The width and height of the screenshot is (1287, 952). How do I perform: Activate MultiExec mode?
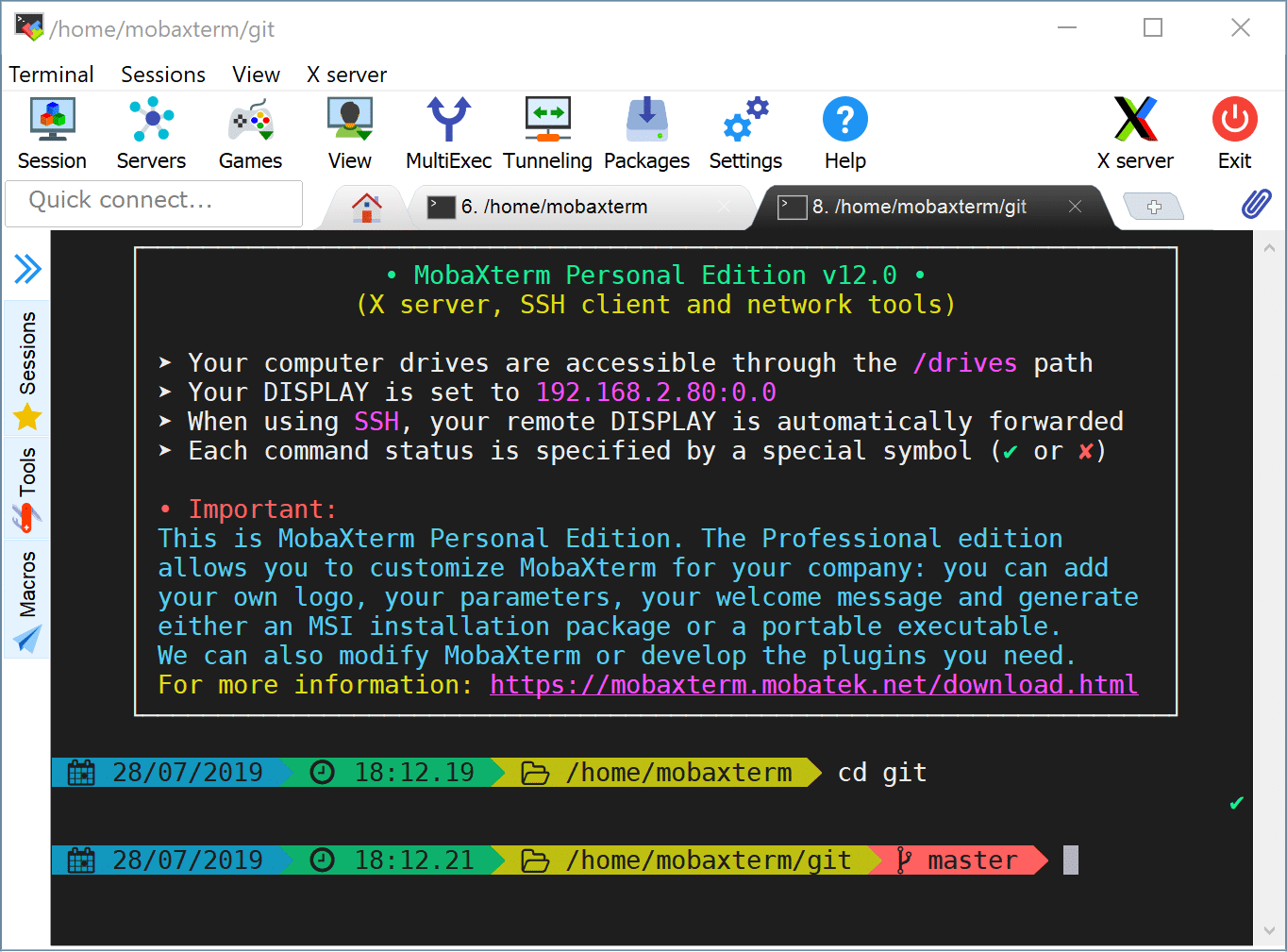448,134
